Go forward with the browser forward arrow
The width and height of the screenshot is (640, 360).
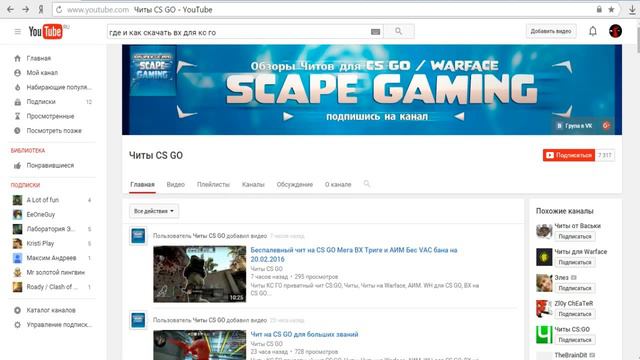tap(25, 9)
